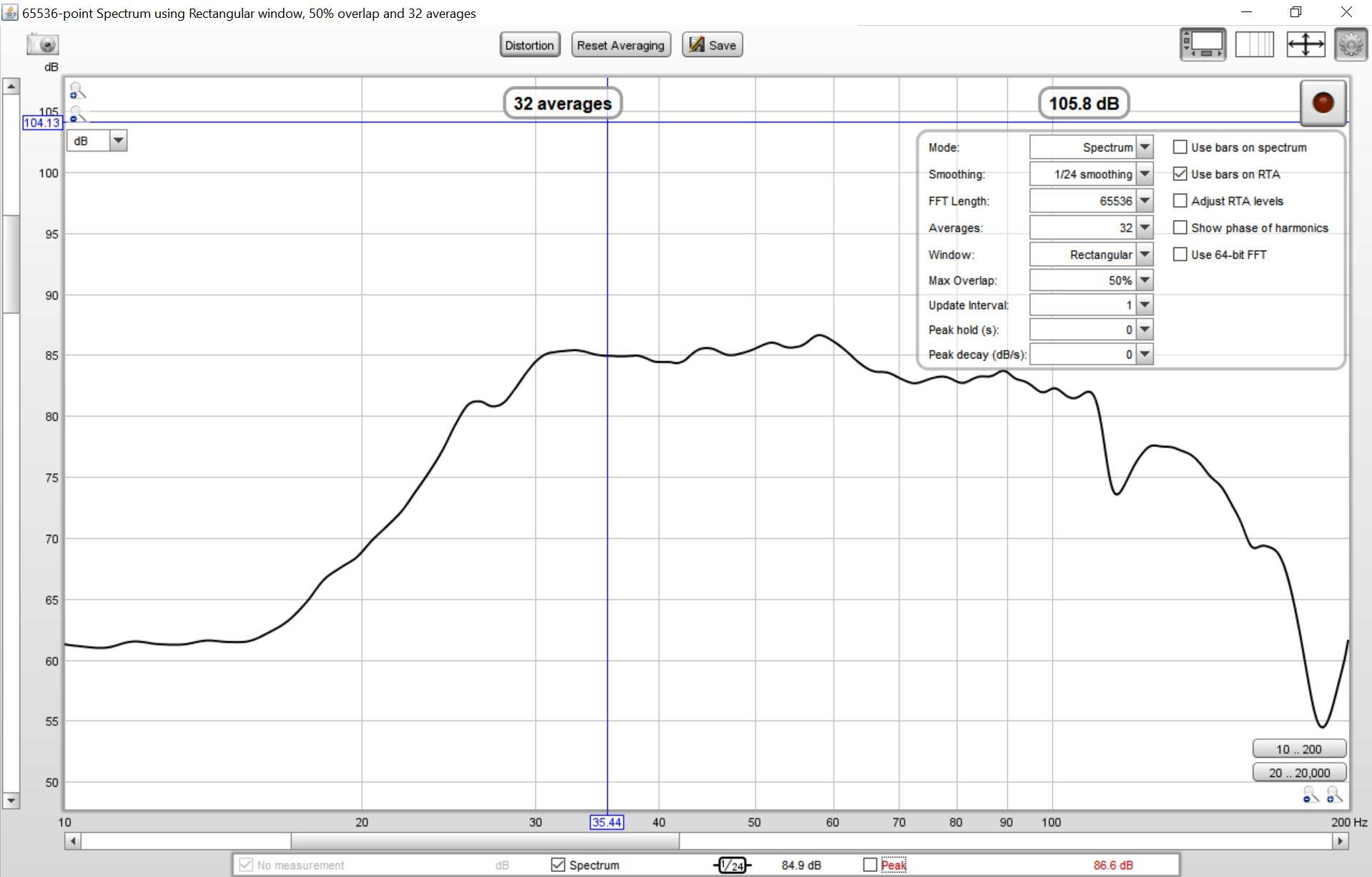Start recording with the red record button
The width and height of the screenshot is (1372, 877).
click(1323, 102)
